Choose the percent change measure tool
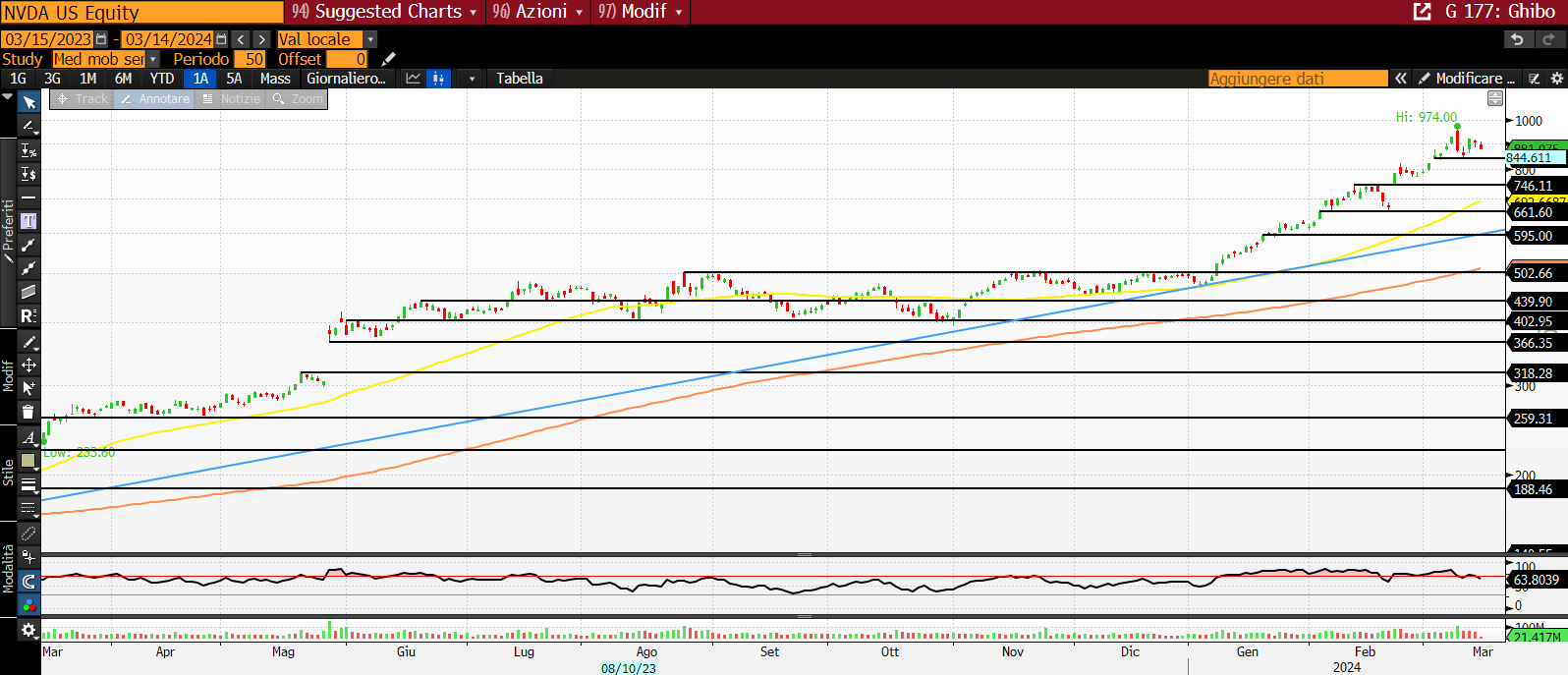This screenshot has width=1568, height=675. (28, 150)
